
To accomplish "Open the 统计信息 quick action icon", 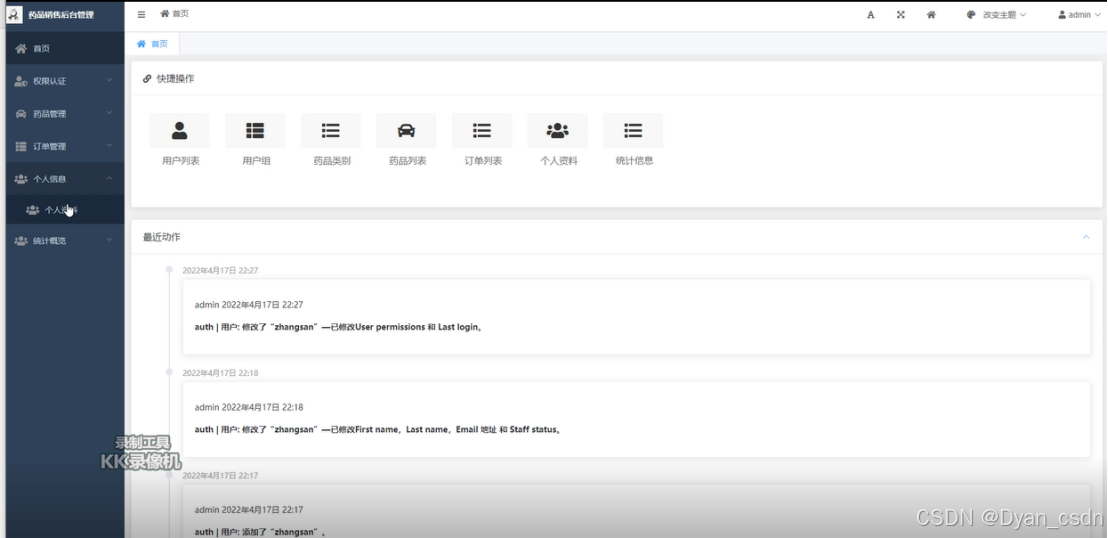I will pyautogui.click(x=633, y=131).
